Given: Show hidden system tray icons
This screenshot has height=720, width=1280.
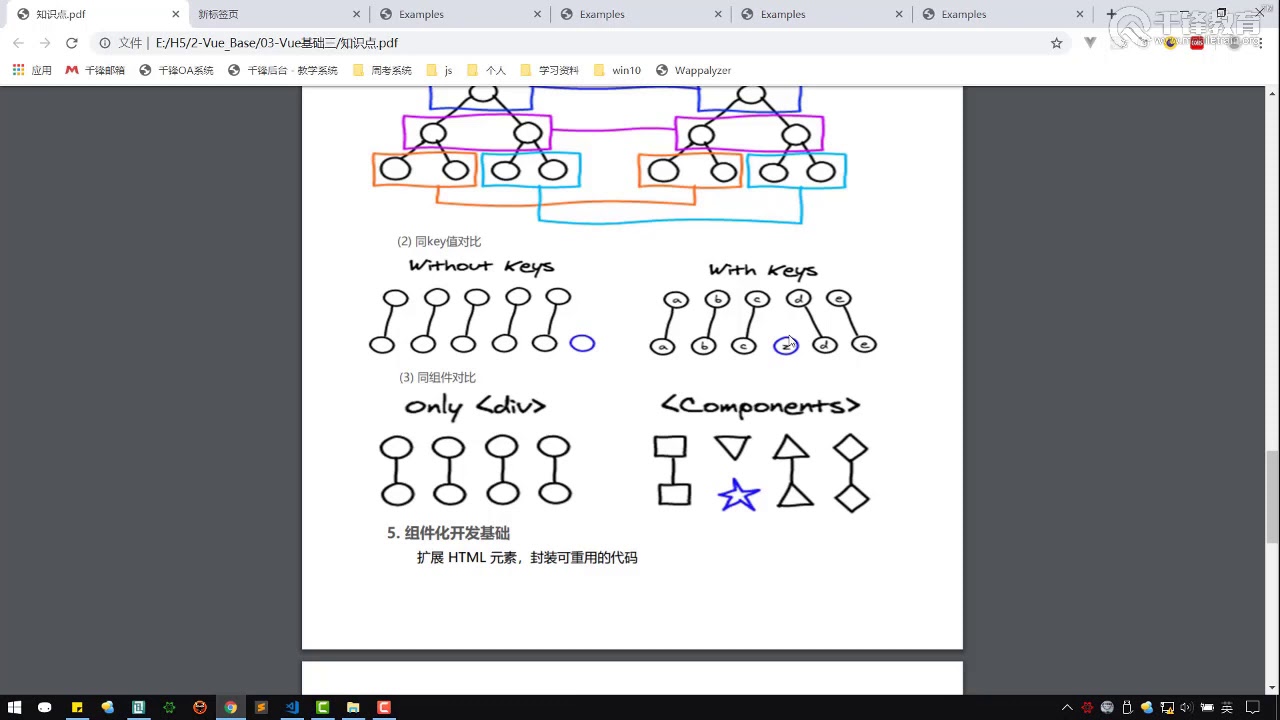Looking at the screenshot, I should point(1067,707).
